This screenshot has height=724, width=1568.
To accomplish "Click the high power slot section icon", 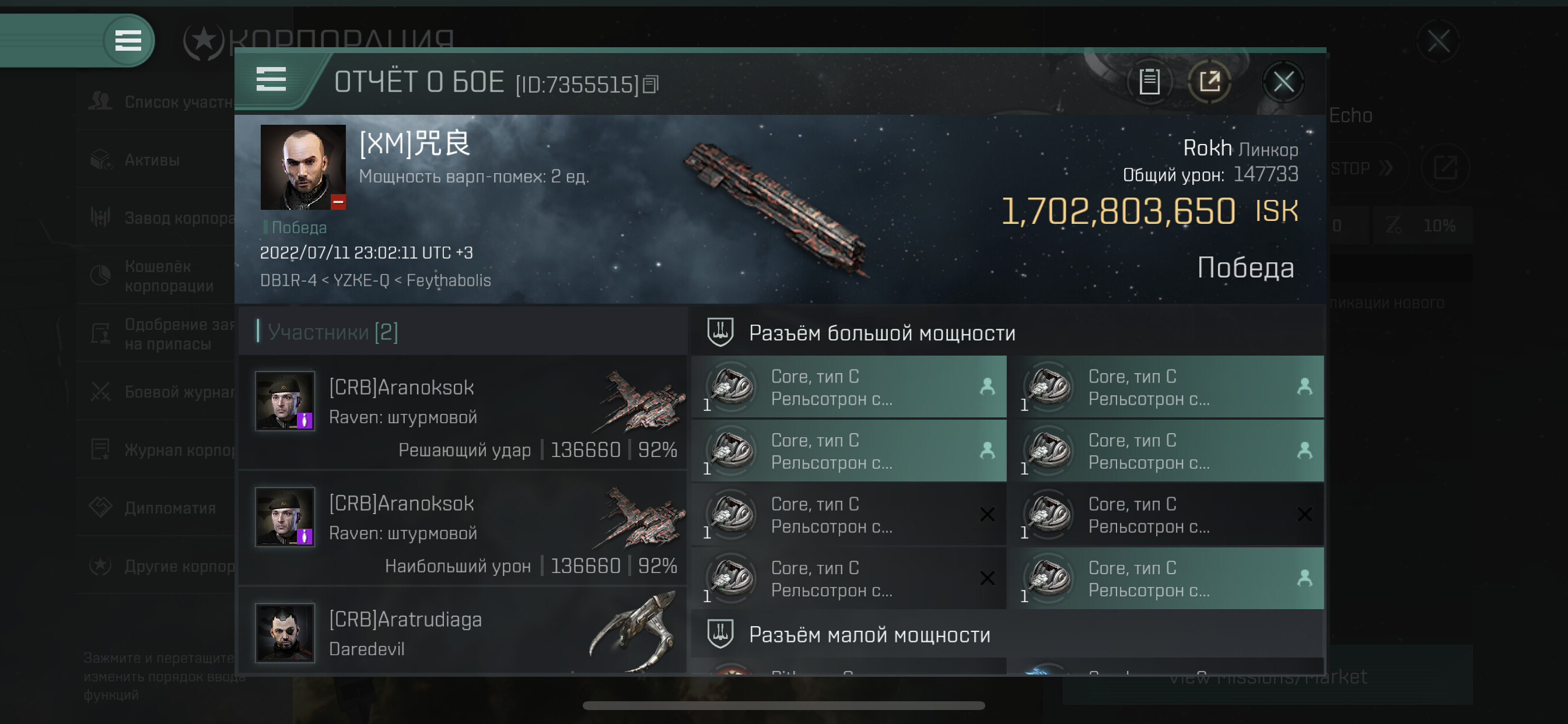I will 720,332.
